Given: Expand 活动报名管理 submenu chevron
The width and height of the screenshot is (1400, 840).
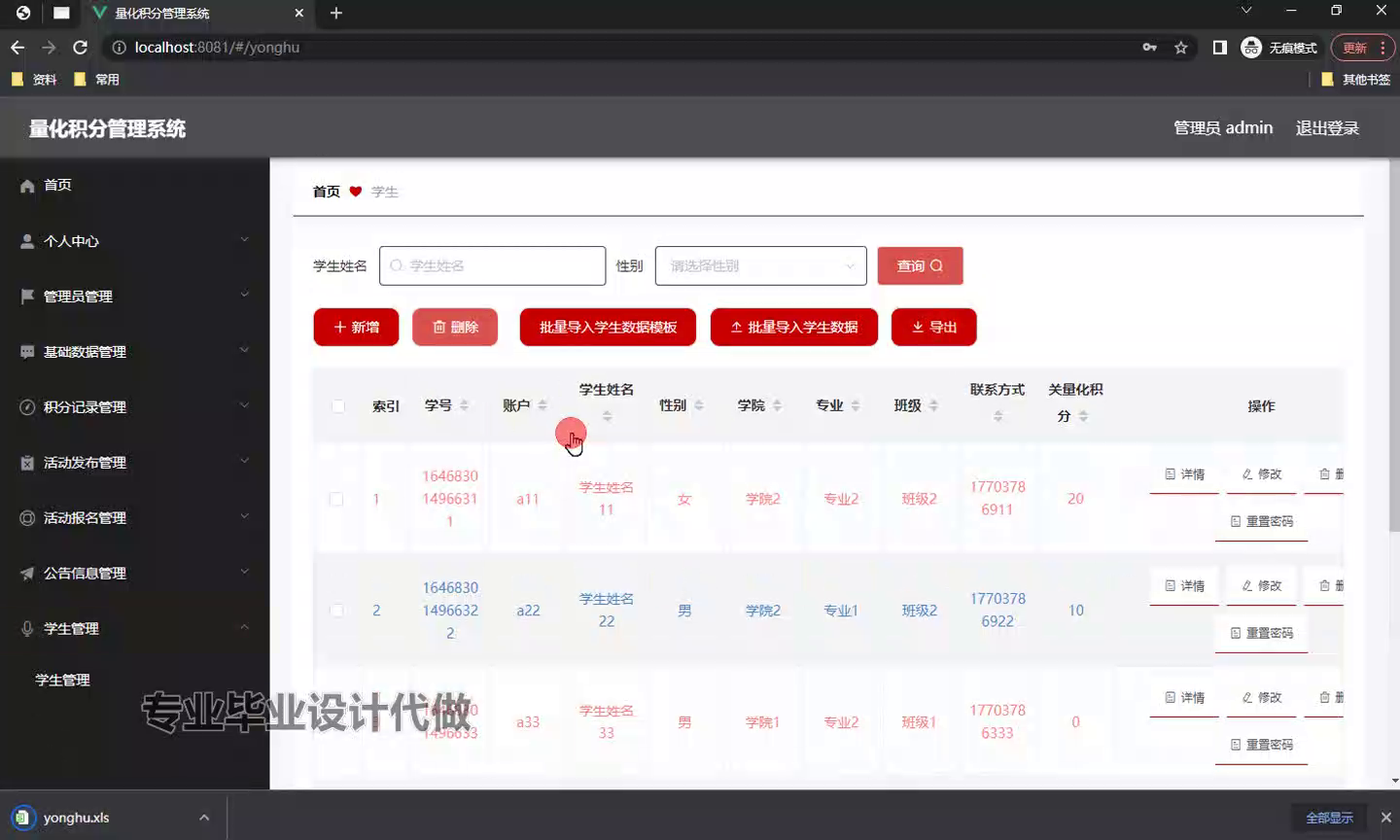Looking at the screenshot, I should tap(244, 516).
